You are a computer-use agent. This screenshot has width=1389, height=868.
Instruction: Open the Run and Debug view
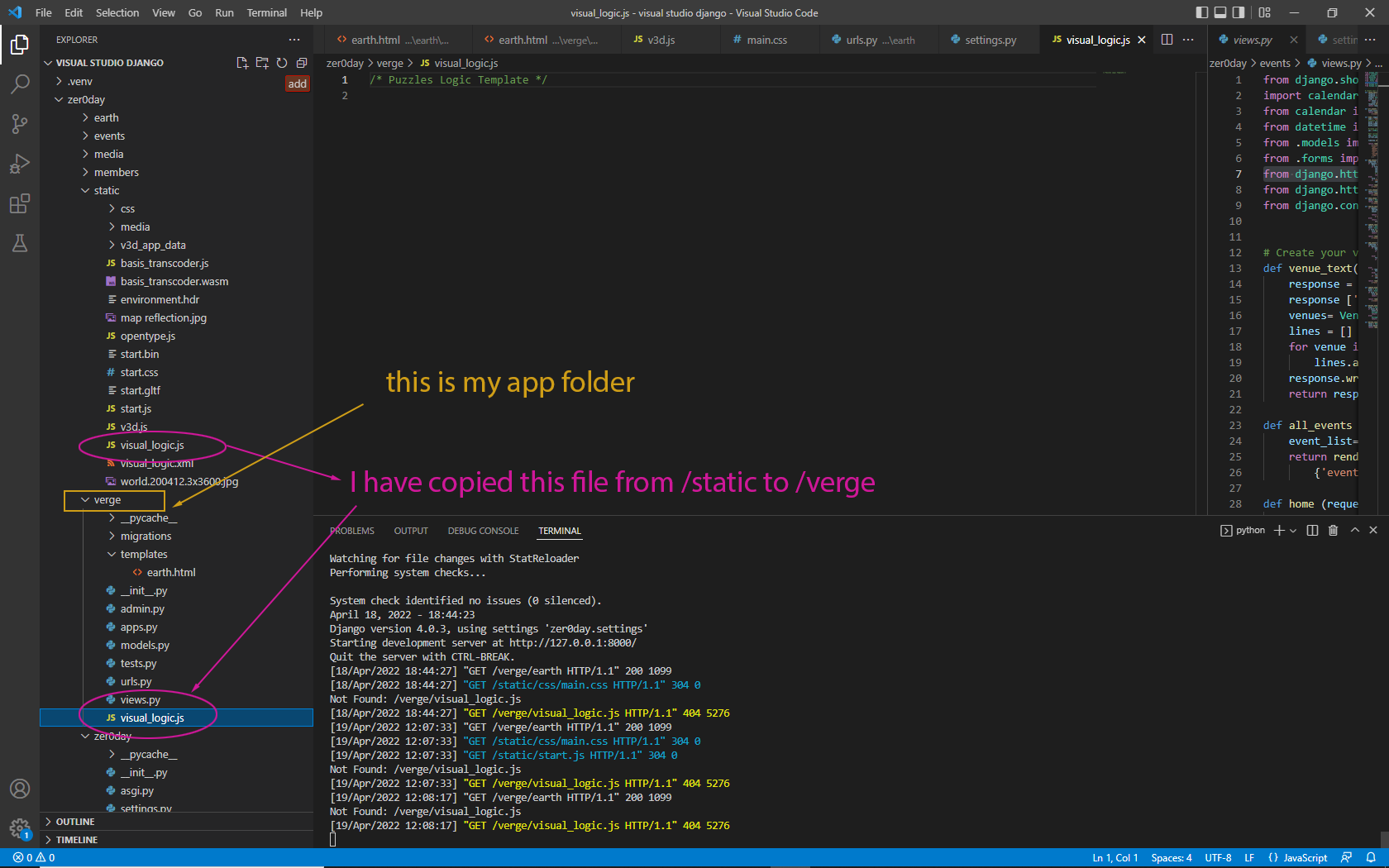(x=20, y=164)
